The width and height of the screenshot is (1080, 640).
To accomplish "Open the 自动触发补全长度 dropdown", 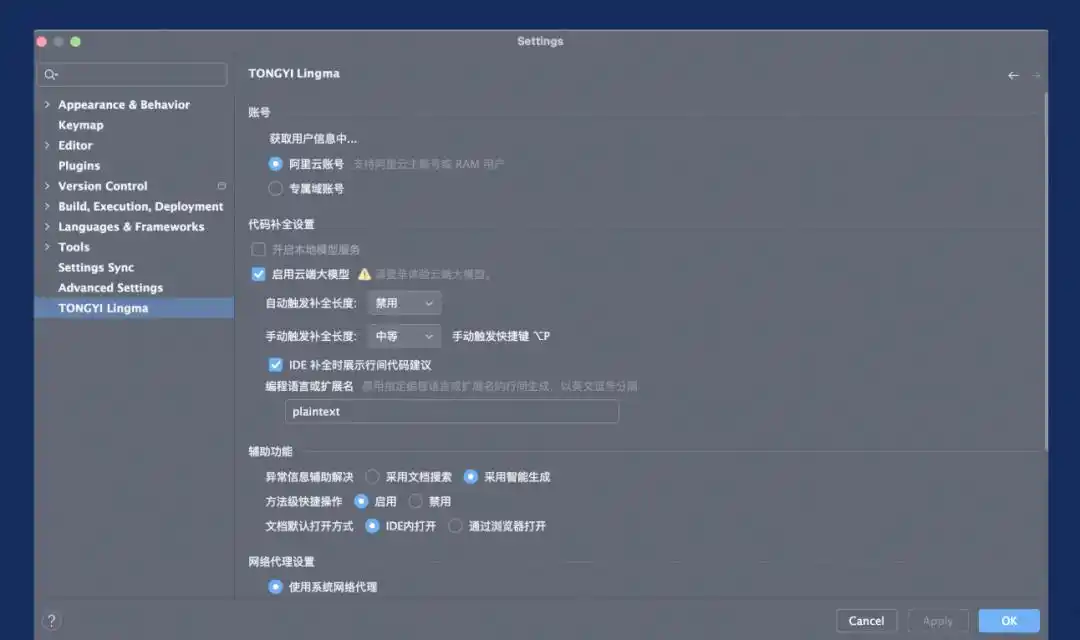I will (404, 302).
